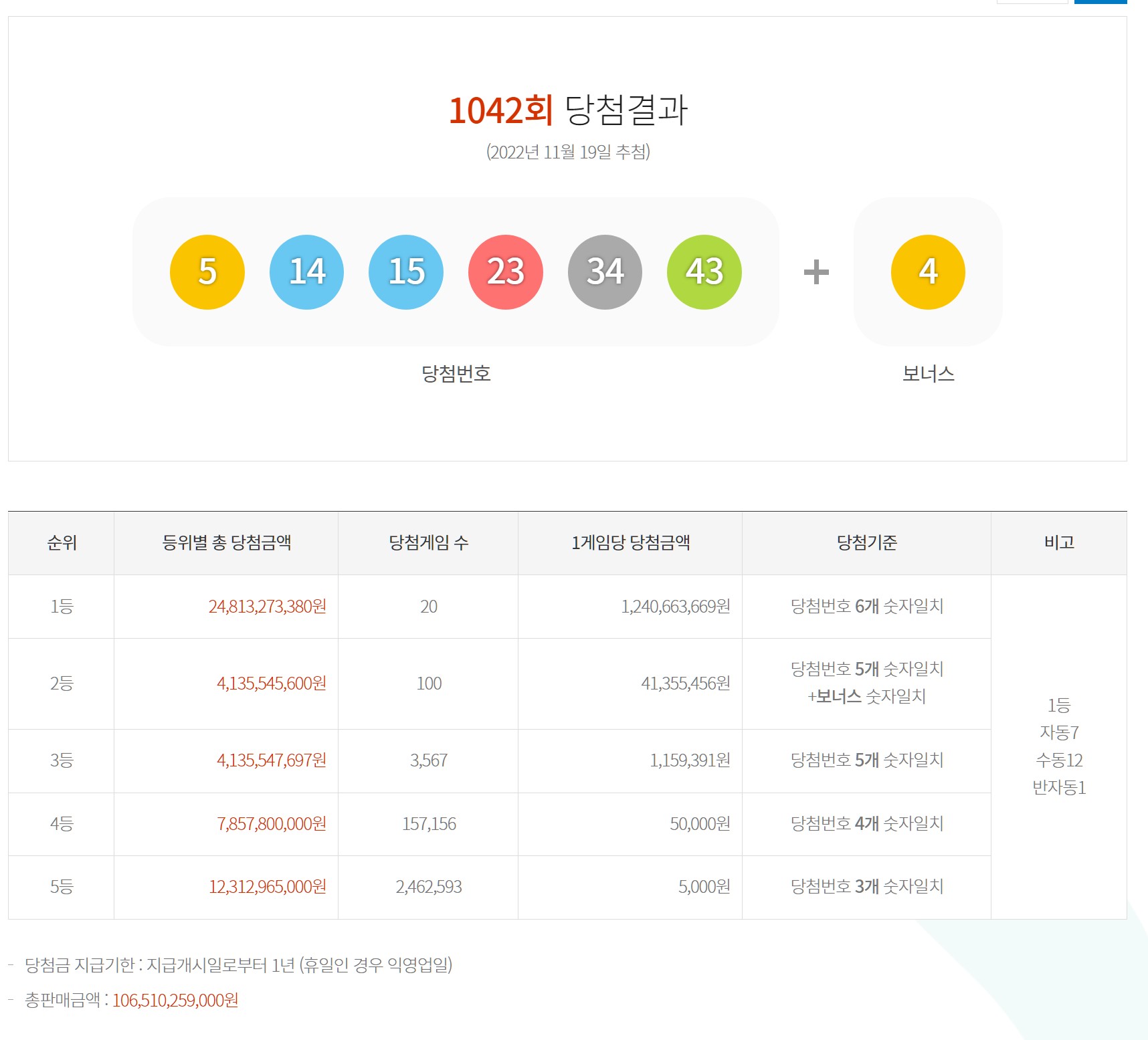Screen dimensions: 1148x1040
Task: Click the '3등' rank cell
Action: pyautogui.click(x=62, y=760)
